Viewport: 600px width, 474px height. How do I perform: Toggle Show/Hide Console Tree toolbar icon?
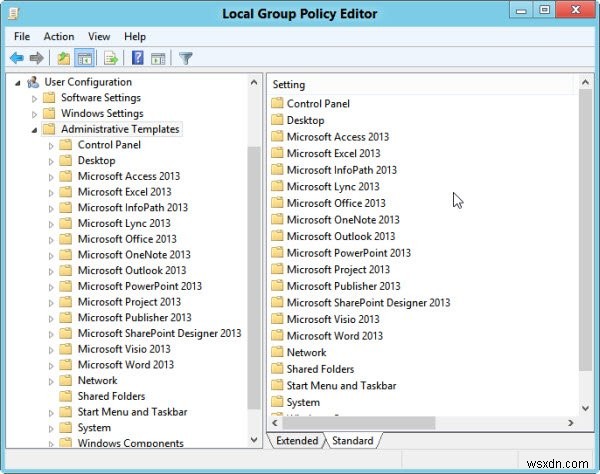click(85, 58)
